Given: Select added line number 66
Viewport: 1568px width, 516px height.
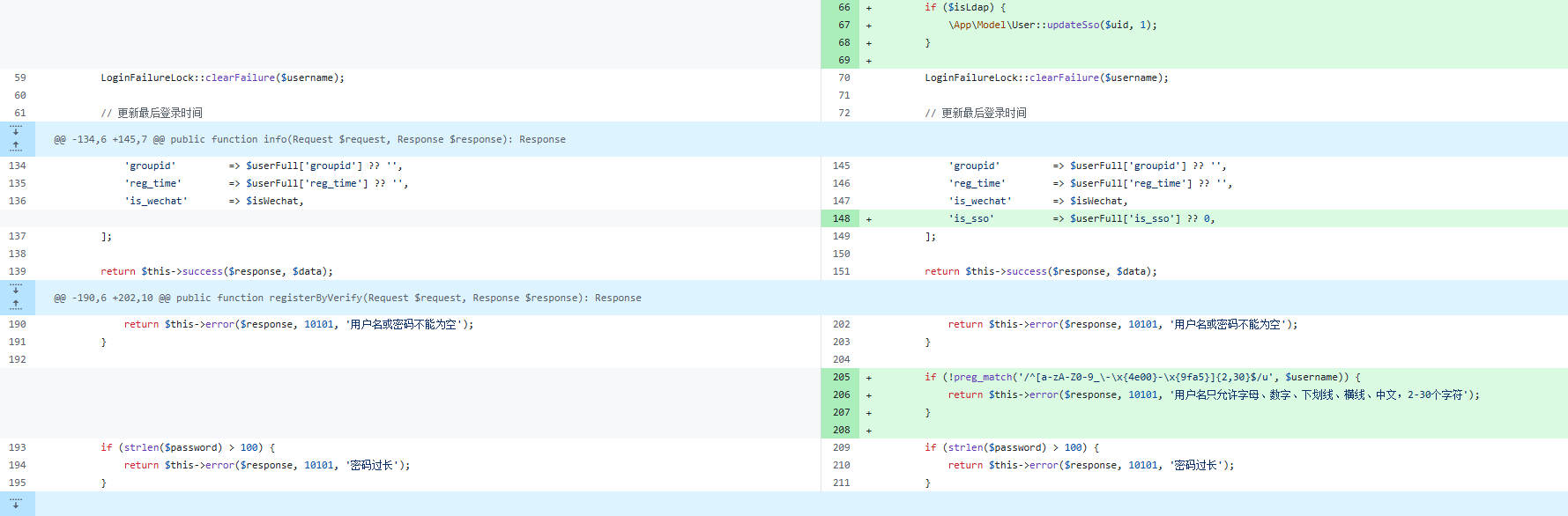Looking at the screenshot, I should tap(844, 7).
